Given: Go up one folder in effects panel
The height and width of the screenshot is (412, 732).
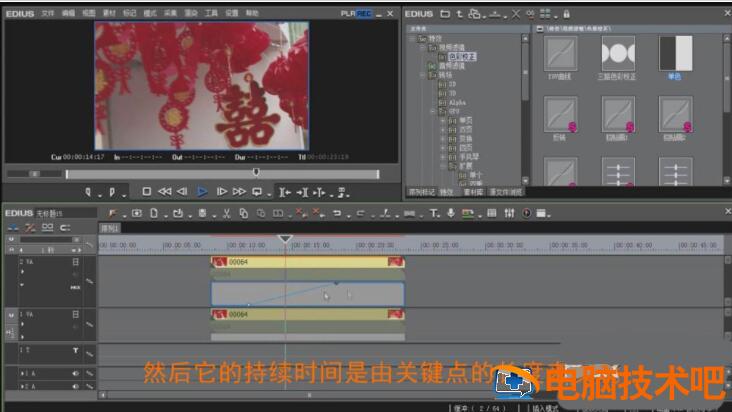Looking at the screenshot, I should coord(460,14).
